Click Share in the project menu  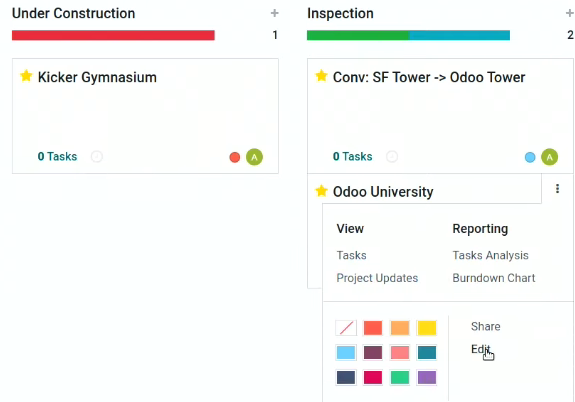coord(486,326)
